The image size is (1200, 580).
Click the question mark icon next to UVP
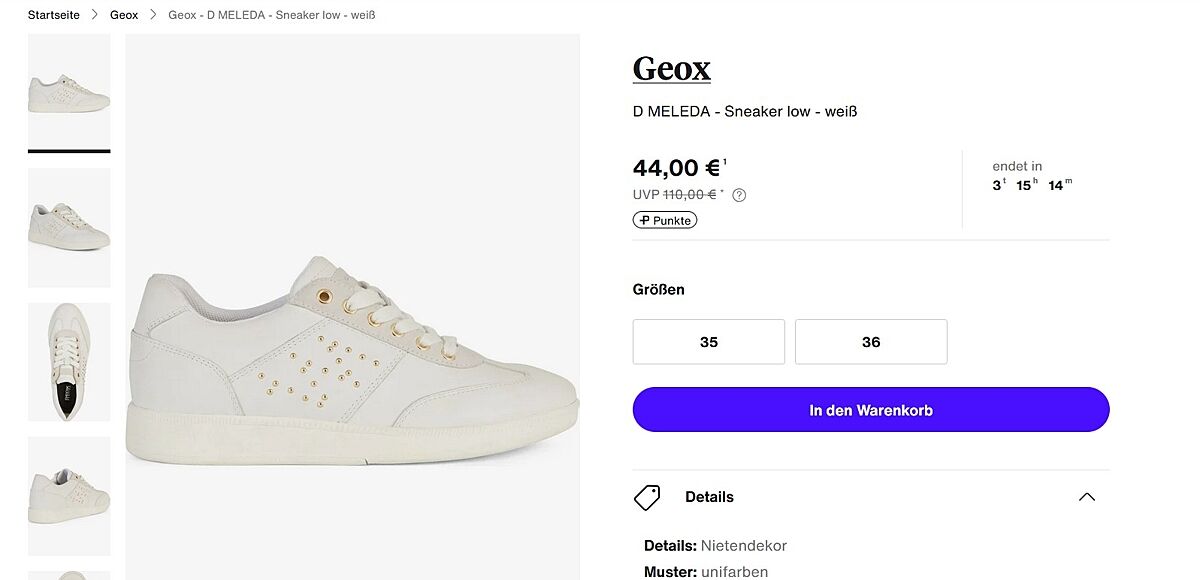739,195
